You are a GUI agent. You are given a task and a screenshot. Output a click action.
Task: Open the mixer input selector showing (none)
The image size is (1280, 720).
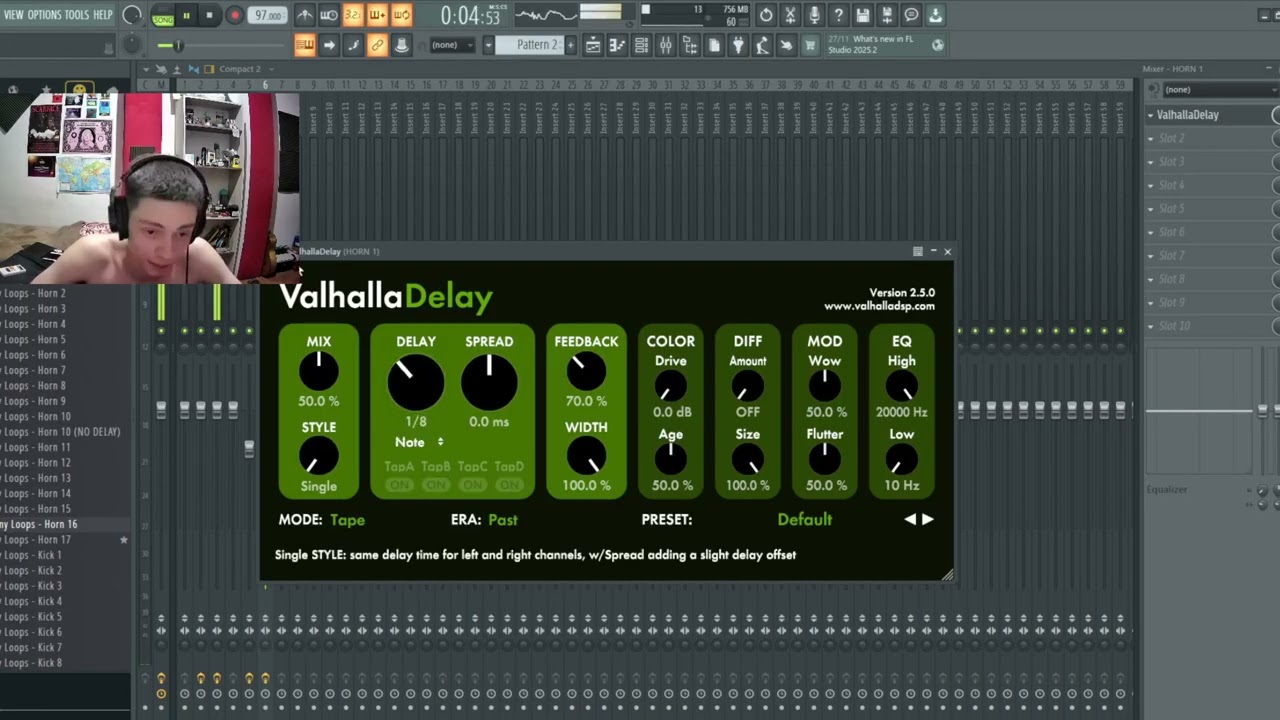(1220, 90)
